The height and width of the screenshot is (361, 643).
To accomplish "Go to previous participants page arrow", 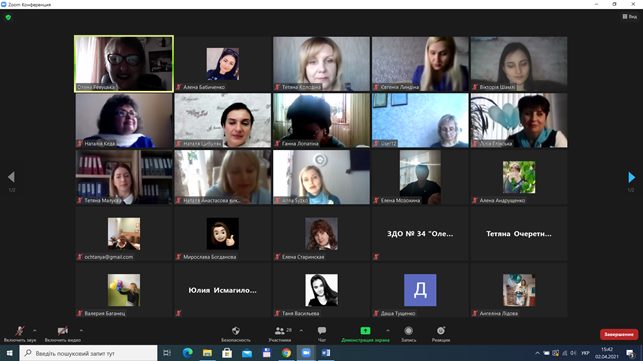I will tap(11, 177).
